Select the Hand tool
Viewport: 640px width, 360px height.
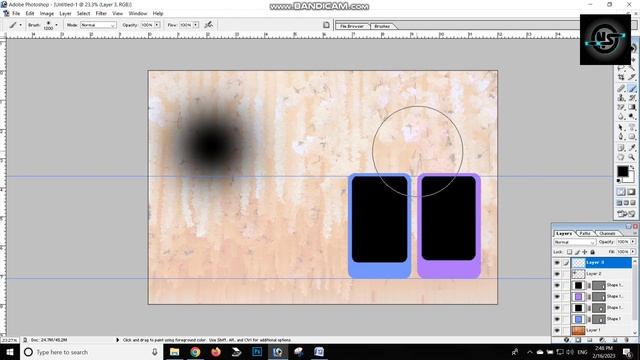pos(620,157)
